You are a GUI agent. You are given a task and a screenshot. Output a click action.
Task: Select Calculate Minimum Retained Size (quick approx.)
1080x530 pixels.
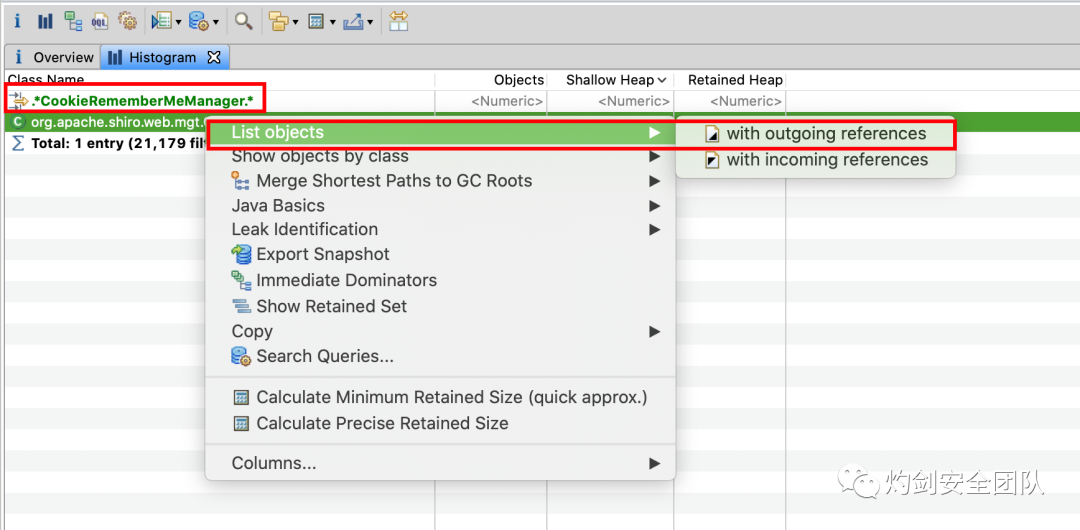point(440,398)
